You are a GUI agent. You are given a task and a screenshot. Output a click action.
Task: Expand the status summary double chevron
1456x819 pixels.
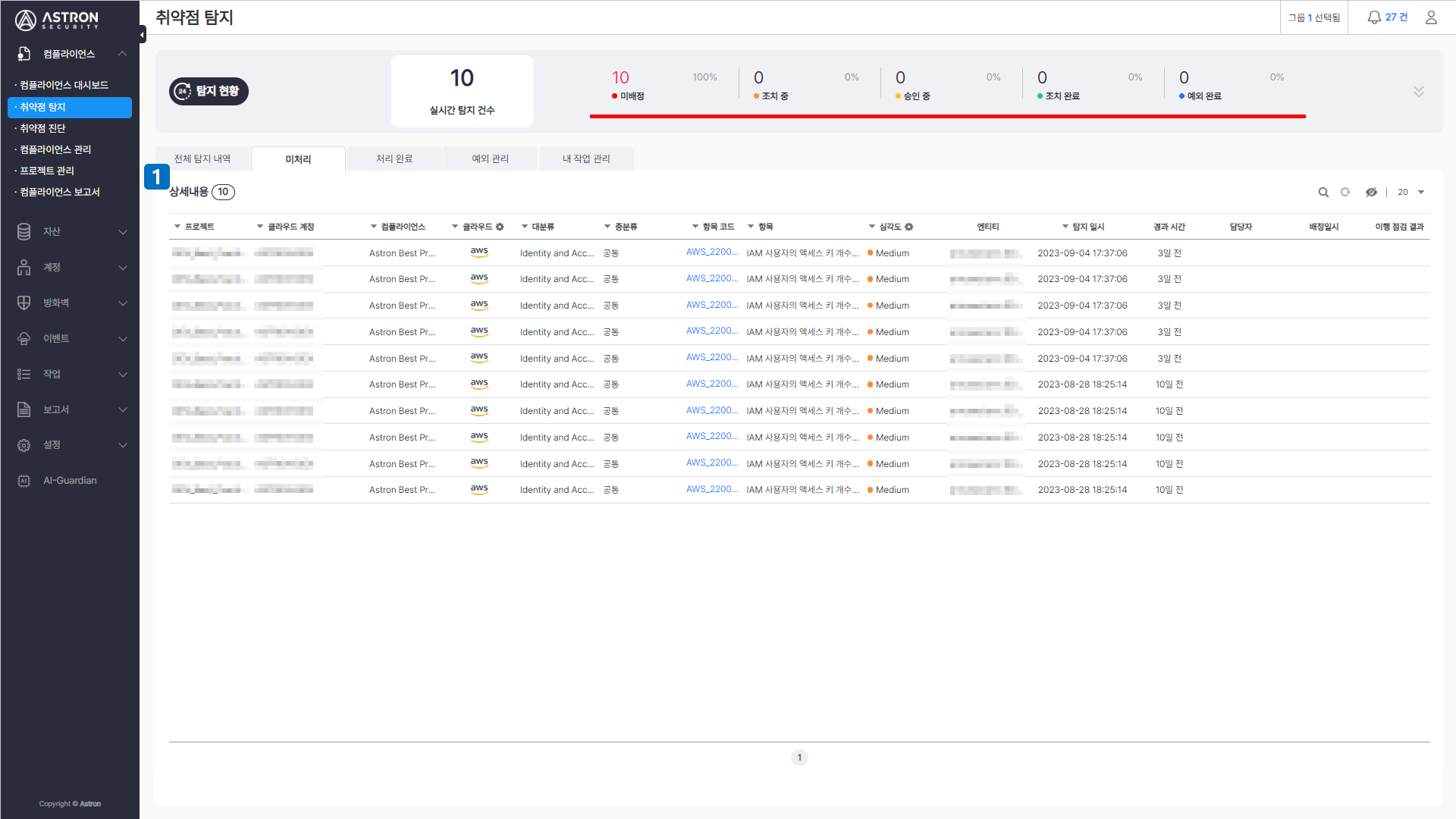coord(1419,92)
